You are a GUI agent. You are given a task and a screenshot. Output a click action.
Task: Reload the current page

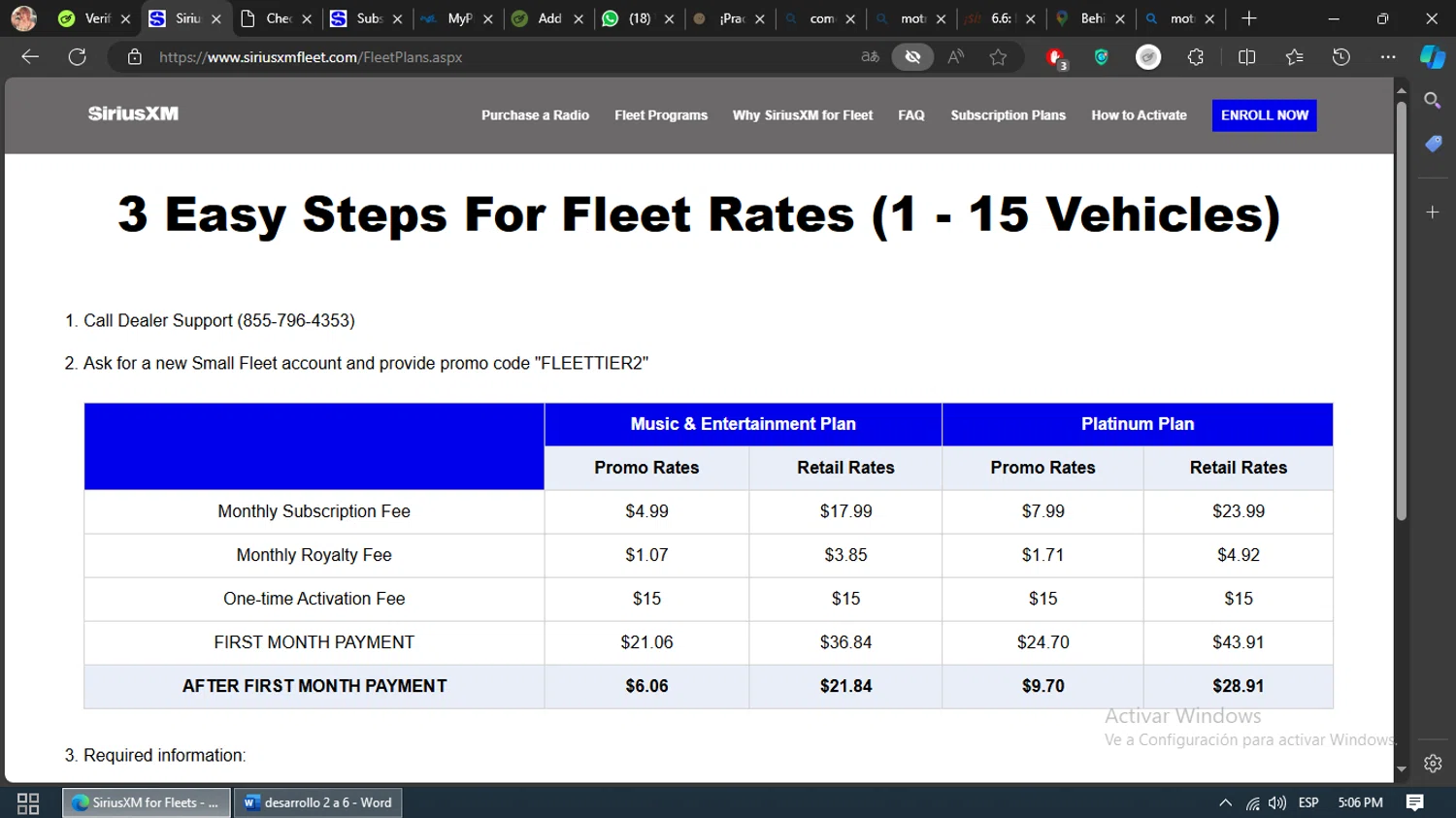[x=78, y=57]
